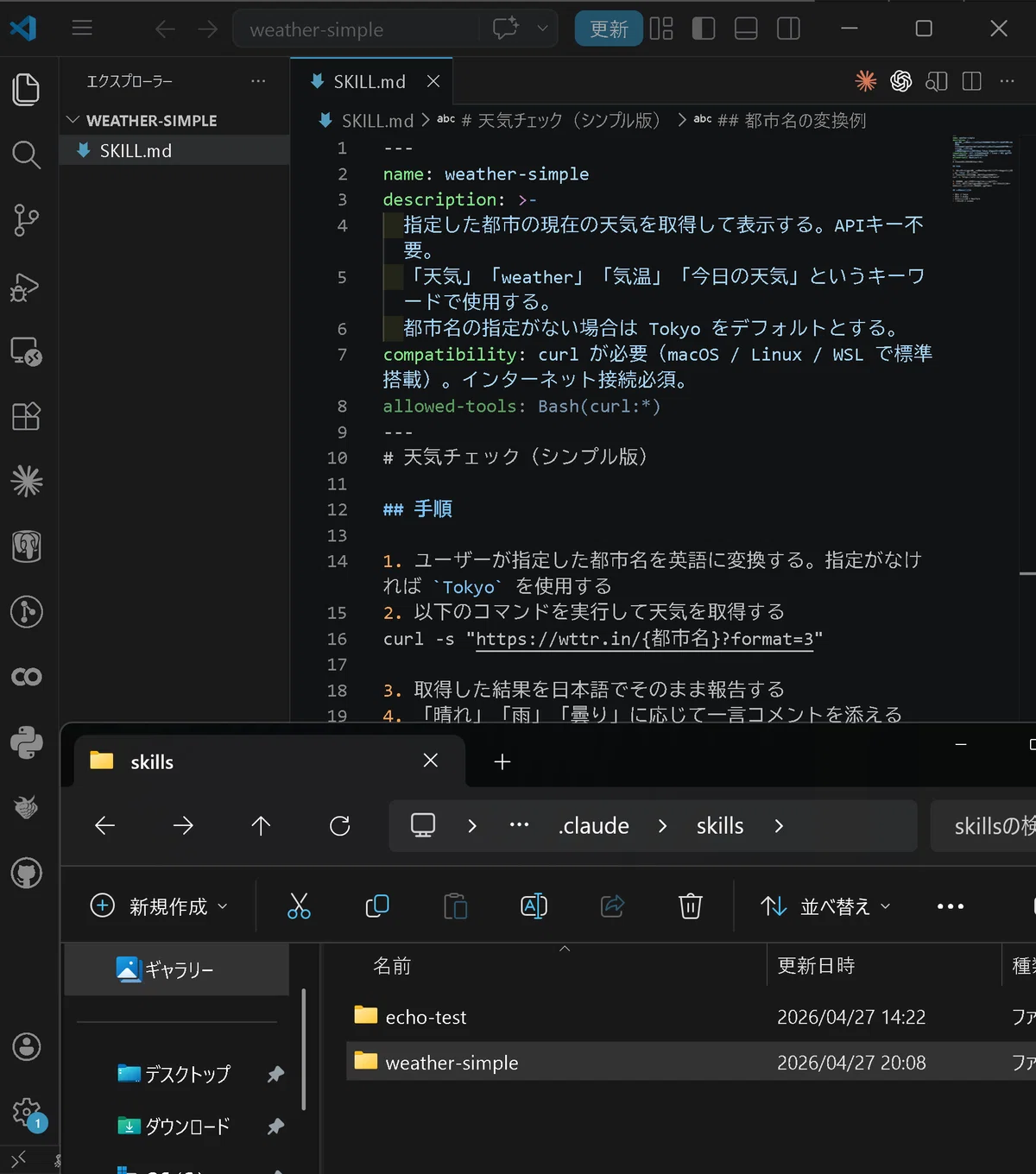The image size is (1036, 1174).
Task: Open Remote Explorer view
Action: tap(27, 351)
